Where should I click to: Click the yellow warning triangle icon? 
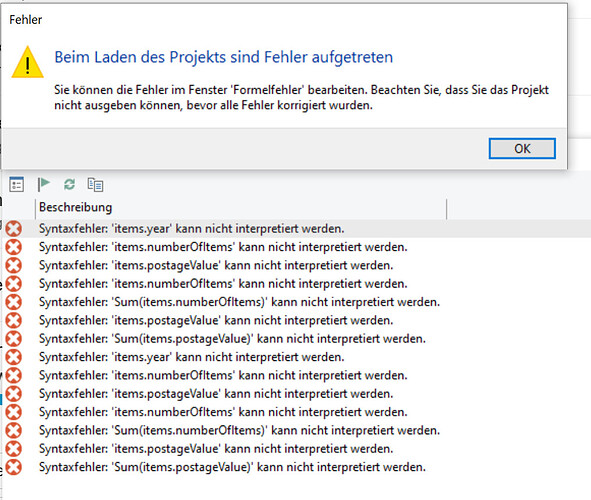point(28,63)
